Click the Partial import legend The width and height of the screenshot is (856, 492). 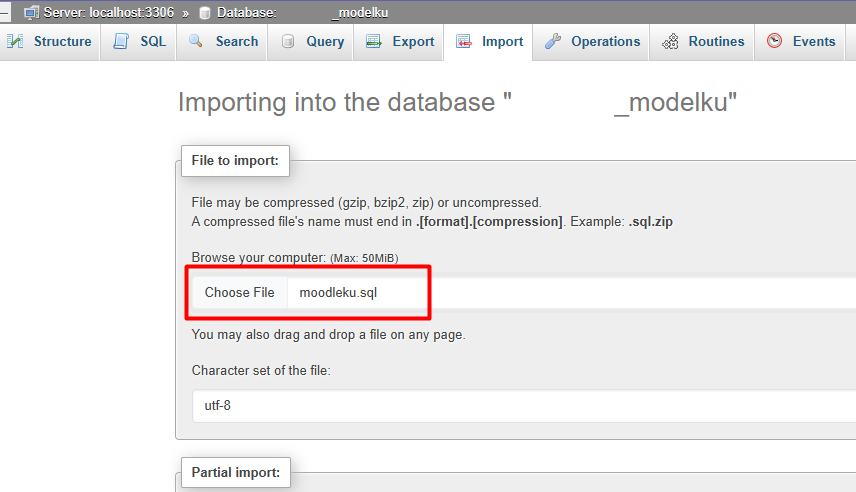coord(236,472)
